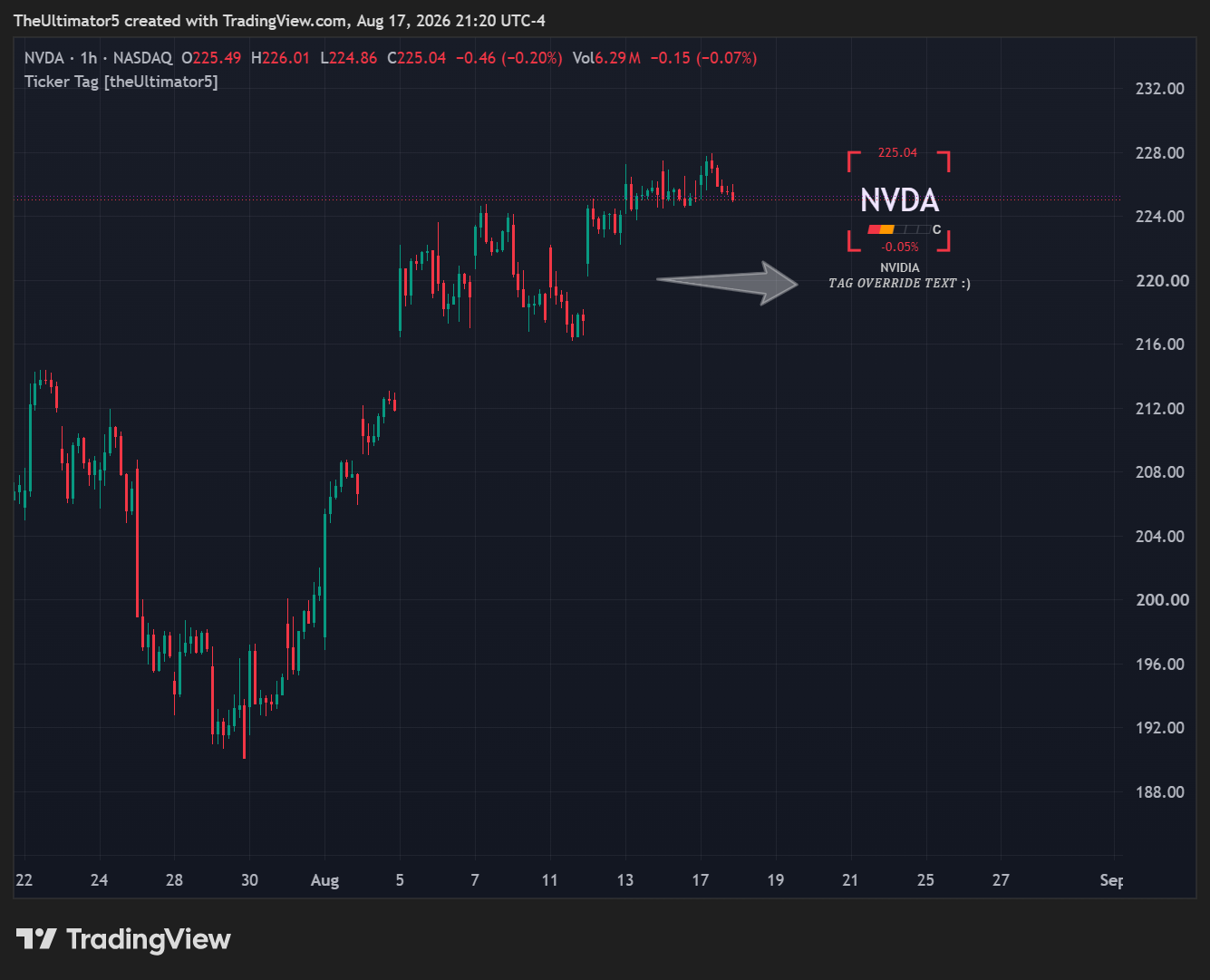Click the NVIDIA company name label
This screenshot has width=1210, height=980.
click(900, 267)
